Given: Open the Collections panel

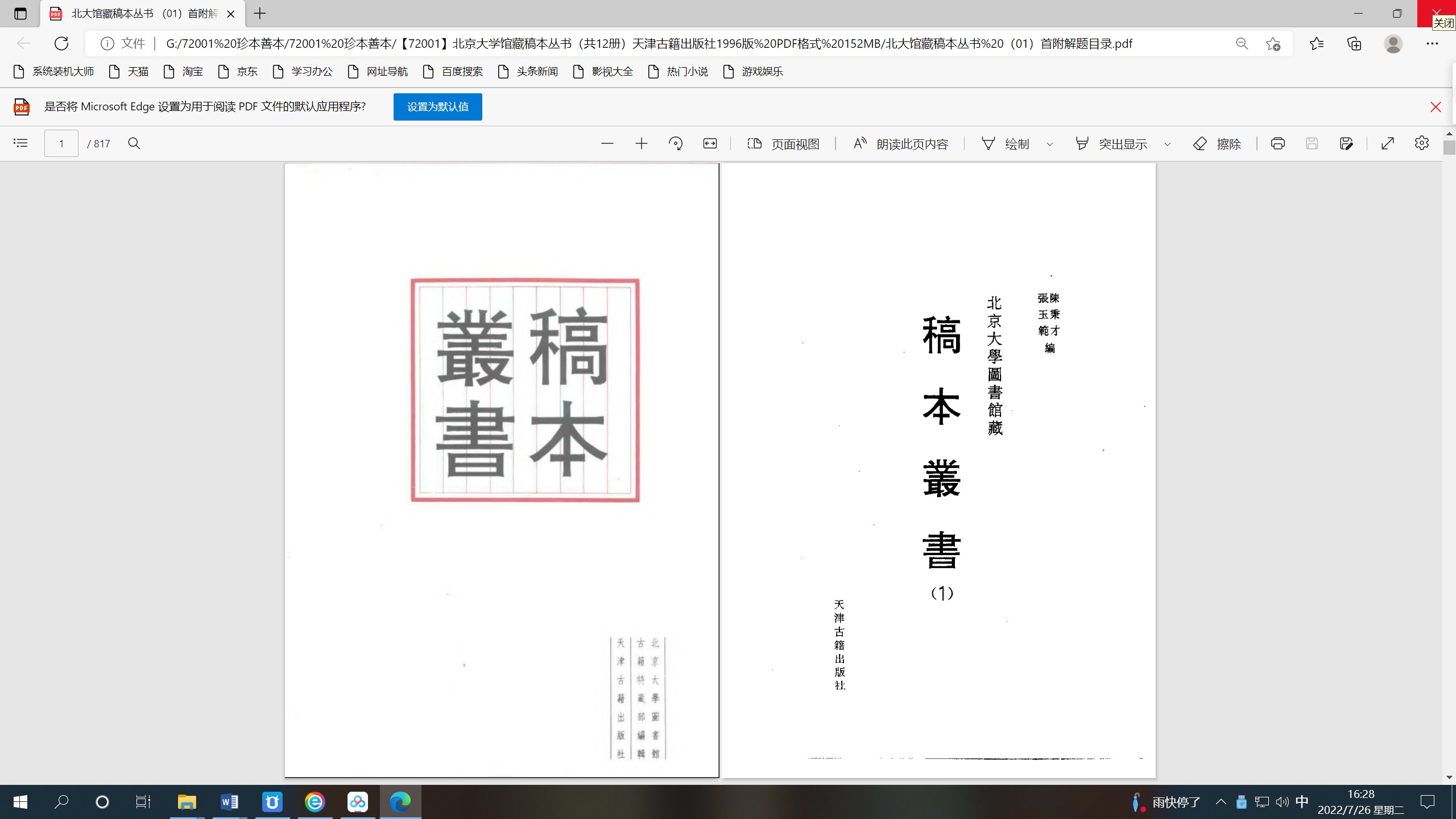Looking at the screenshot, I should [1355, 43].
